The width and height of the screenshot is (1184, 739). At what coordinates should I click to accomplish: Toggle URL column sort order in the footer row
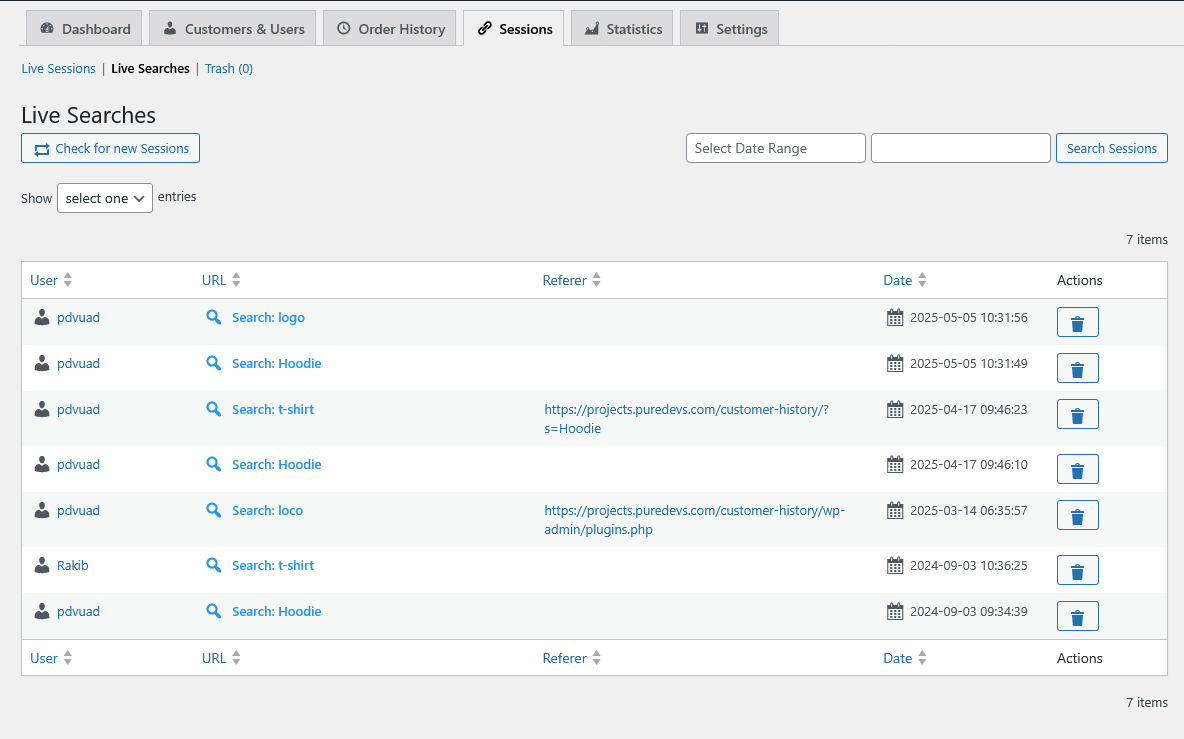[237, 657]
